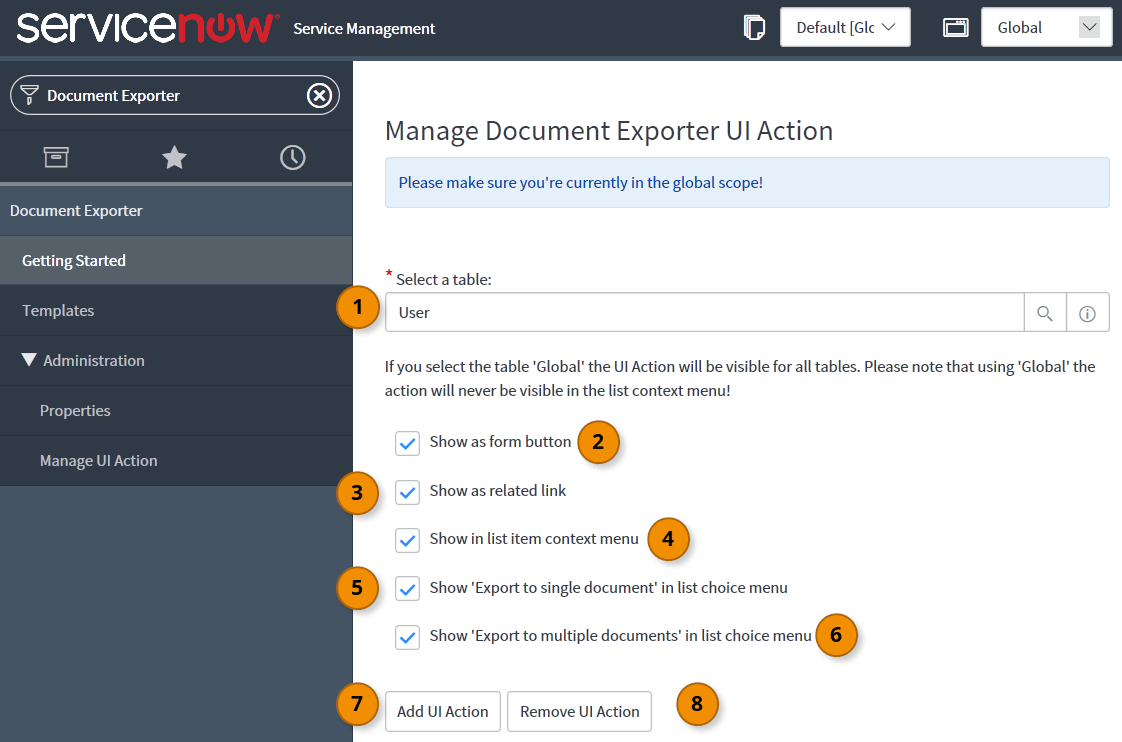The height and width of the screenshot is (742, 1122).
Task: Clear the Document Exporter filter text
Action: coord(319,95)
